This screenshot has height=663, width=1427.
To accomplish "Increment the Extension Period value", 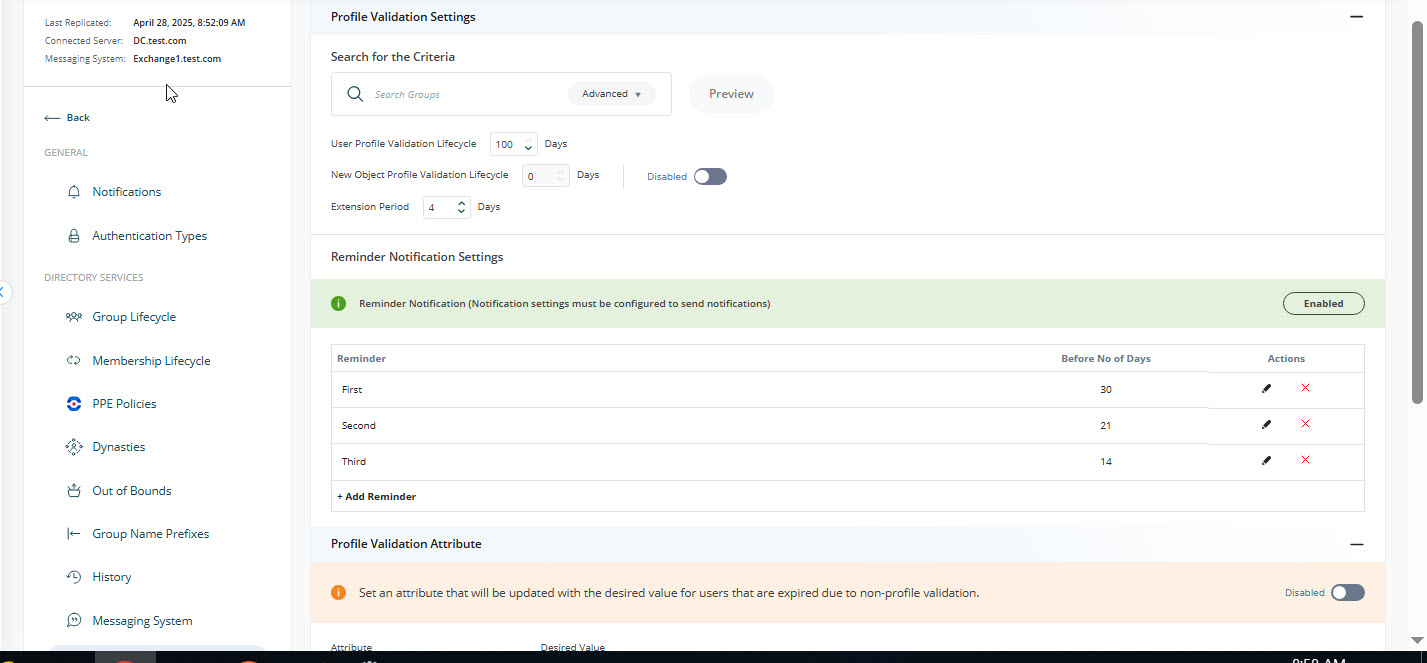I will 460,202.
